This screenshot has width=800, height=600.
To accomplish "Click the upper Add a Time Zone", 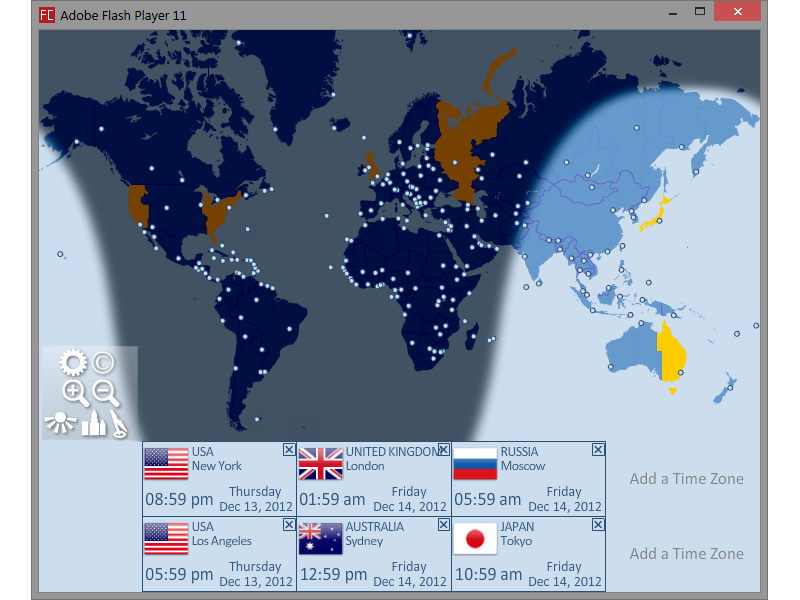I will (x=686, y=479).
